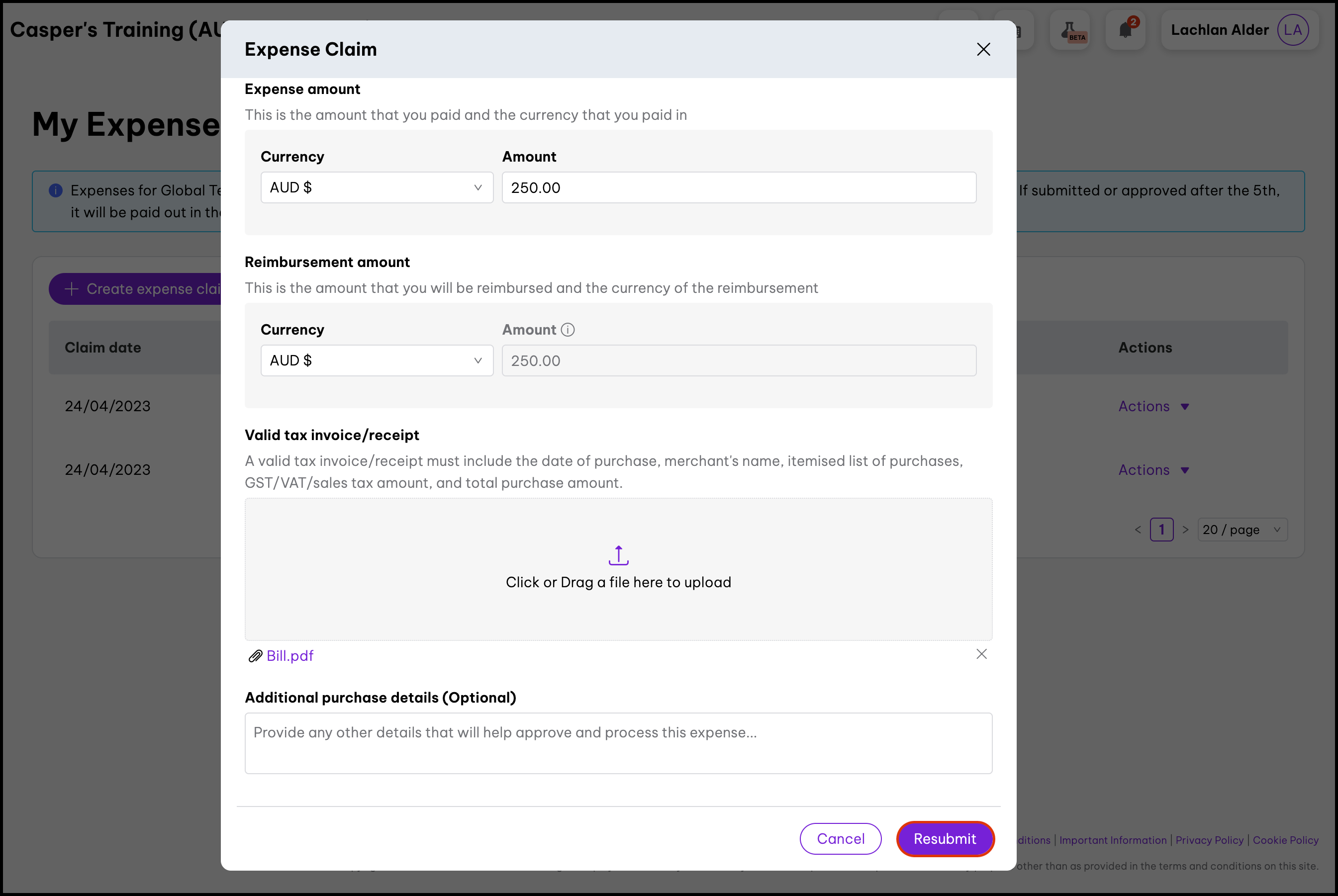Click the paperclip icon beside Bill.pdf
This screenshot has width=1338, height=896.
[x=255, y=656]
